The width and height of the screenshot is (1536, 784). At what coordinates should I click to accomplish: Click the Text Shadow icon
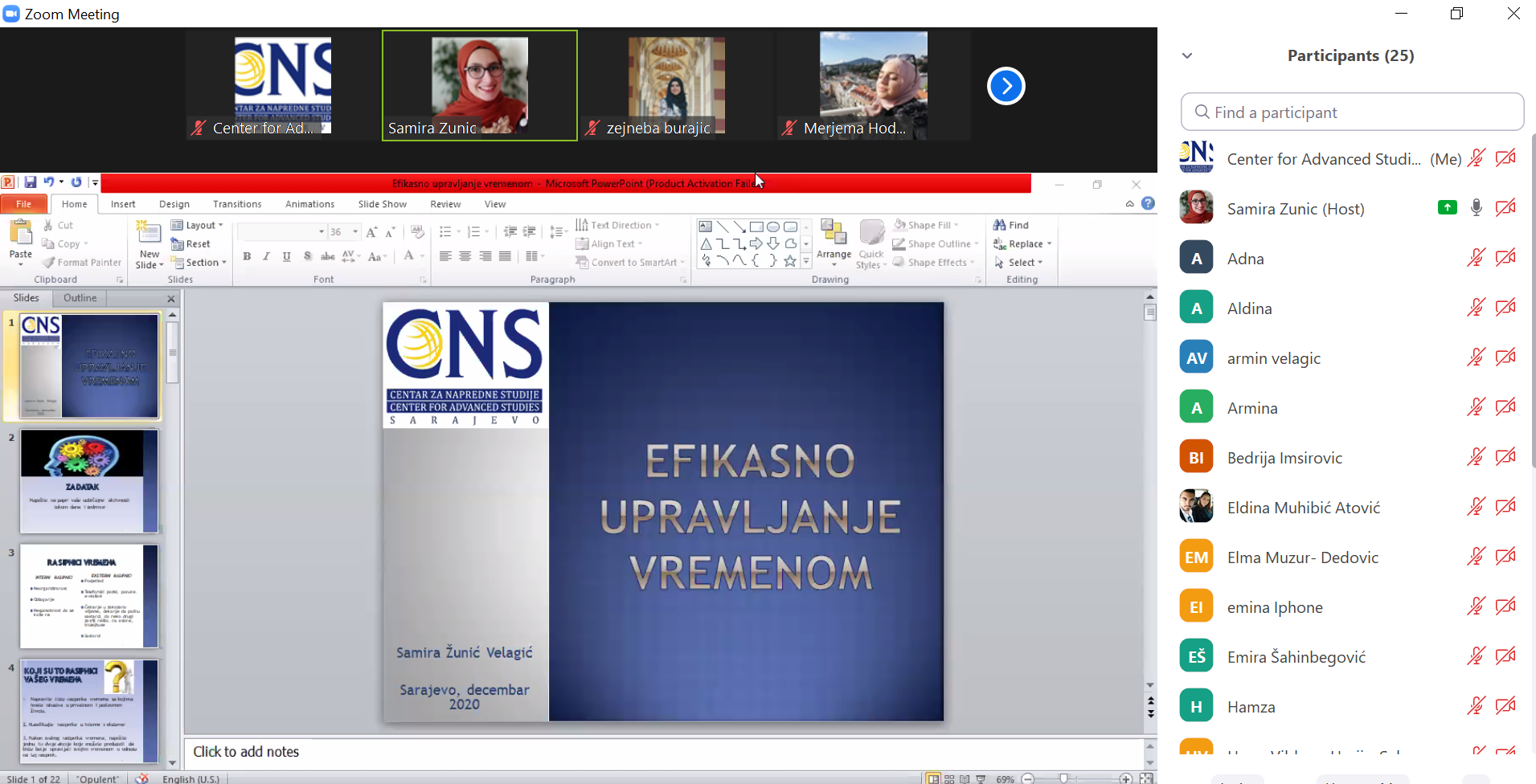point(307,256)
